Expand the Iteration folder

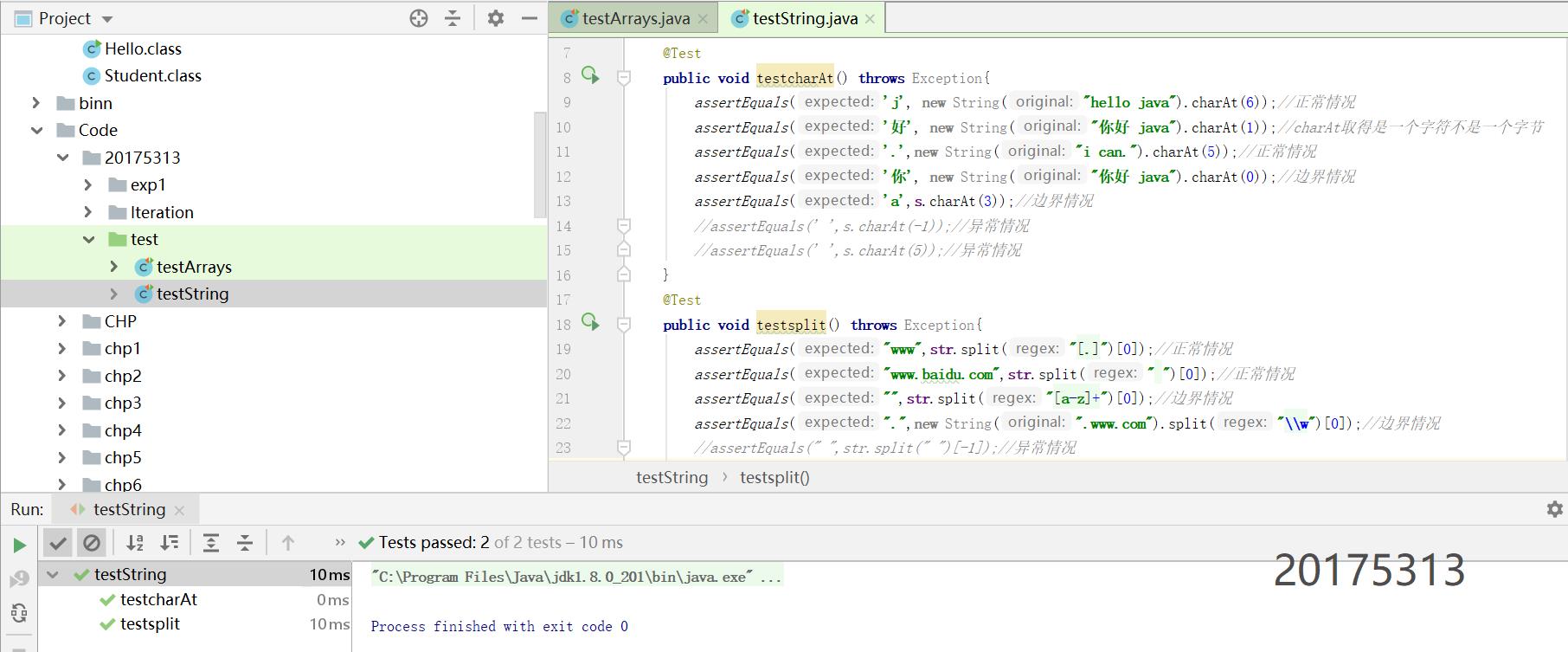88,212
